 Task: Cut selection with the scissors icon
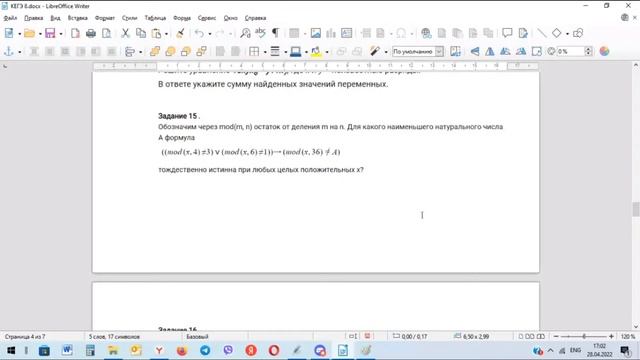tap(125, 33)
